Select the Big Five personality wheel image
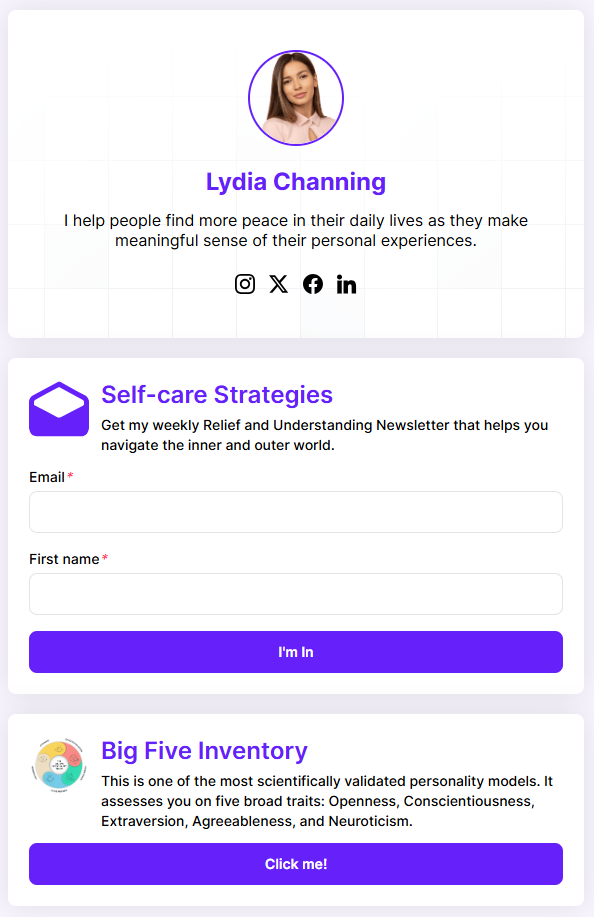This screenshot has height=917, width=594. [x=59, y=765]
